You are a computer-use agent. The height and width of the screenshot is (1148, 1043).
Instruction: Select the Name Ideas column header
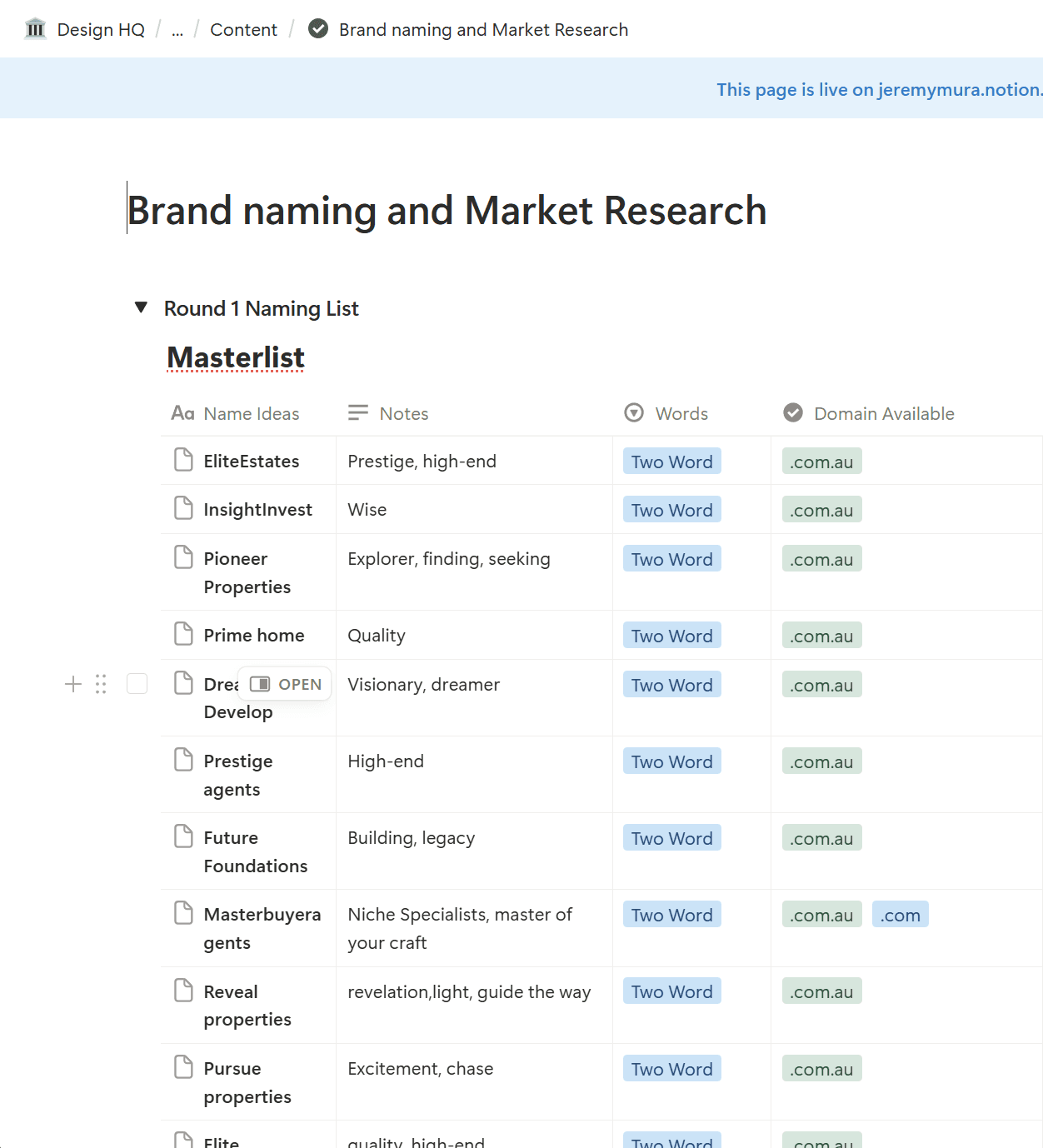pyautogui.click(x=248, y=413)
